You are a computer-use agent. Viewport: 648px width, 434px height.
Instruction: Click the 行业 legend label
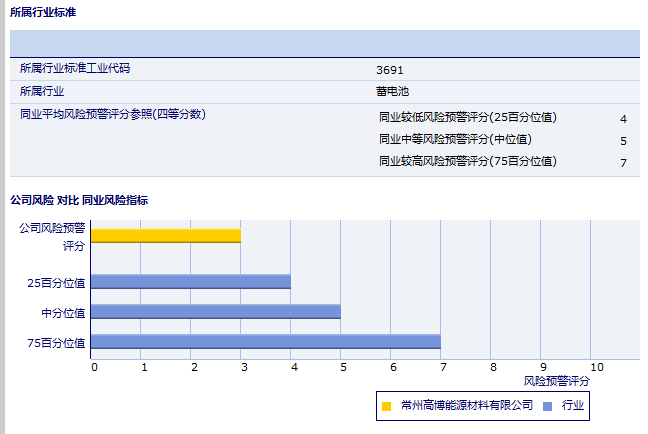click(x=573, y=405)
